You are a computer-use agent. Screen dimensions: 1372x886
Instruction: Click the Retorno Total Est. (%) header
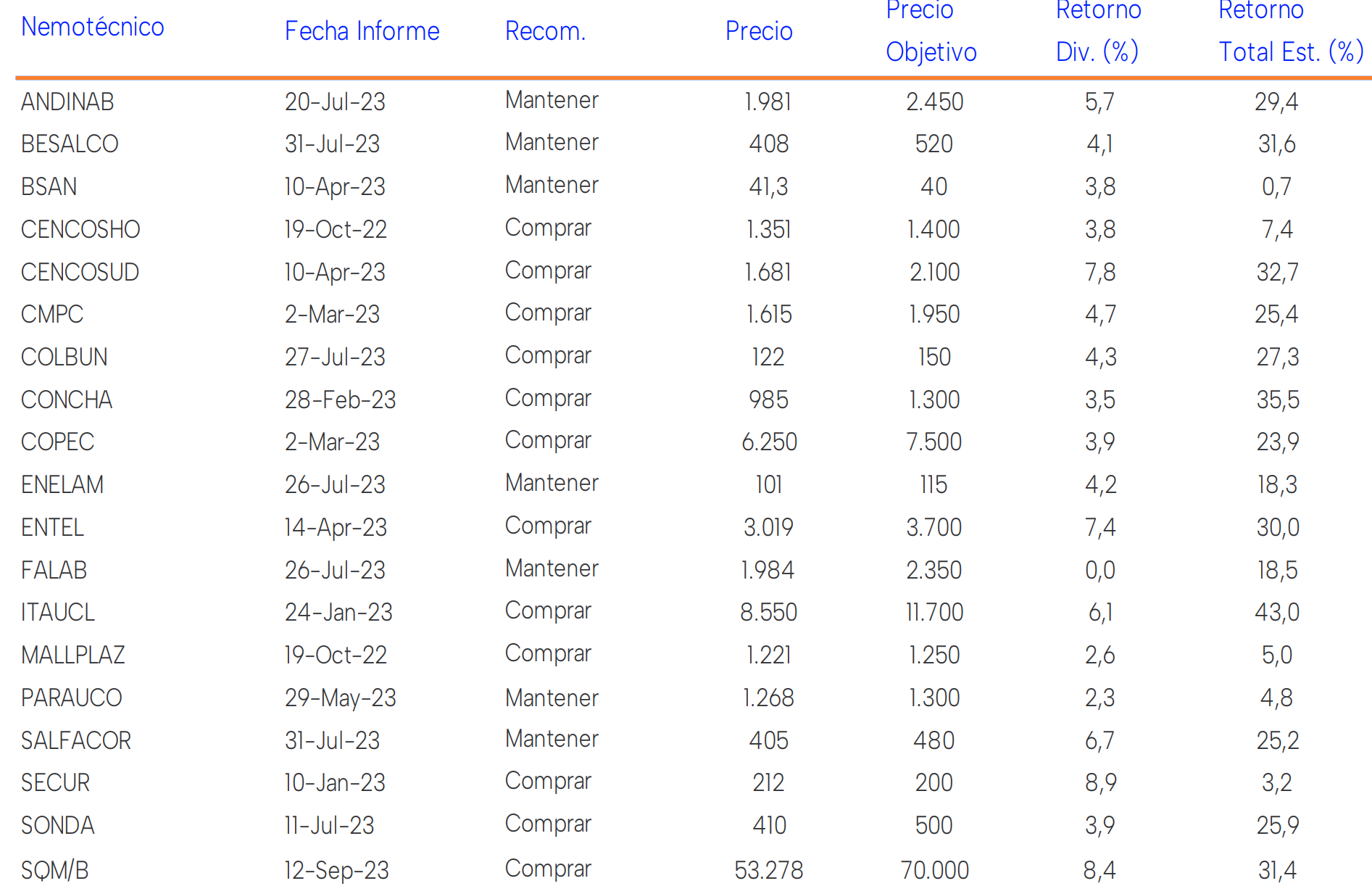1290,31
